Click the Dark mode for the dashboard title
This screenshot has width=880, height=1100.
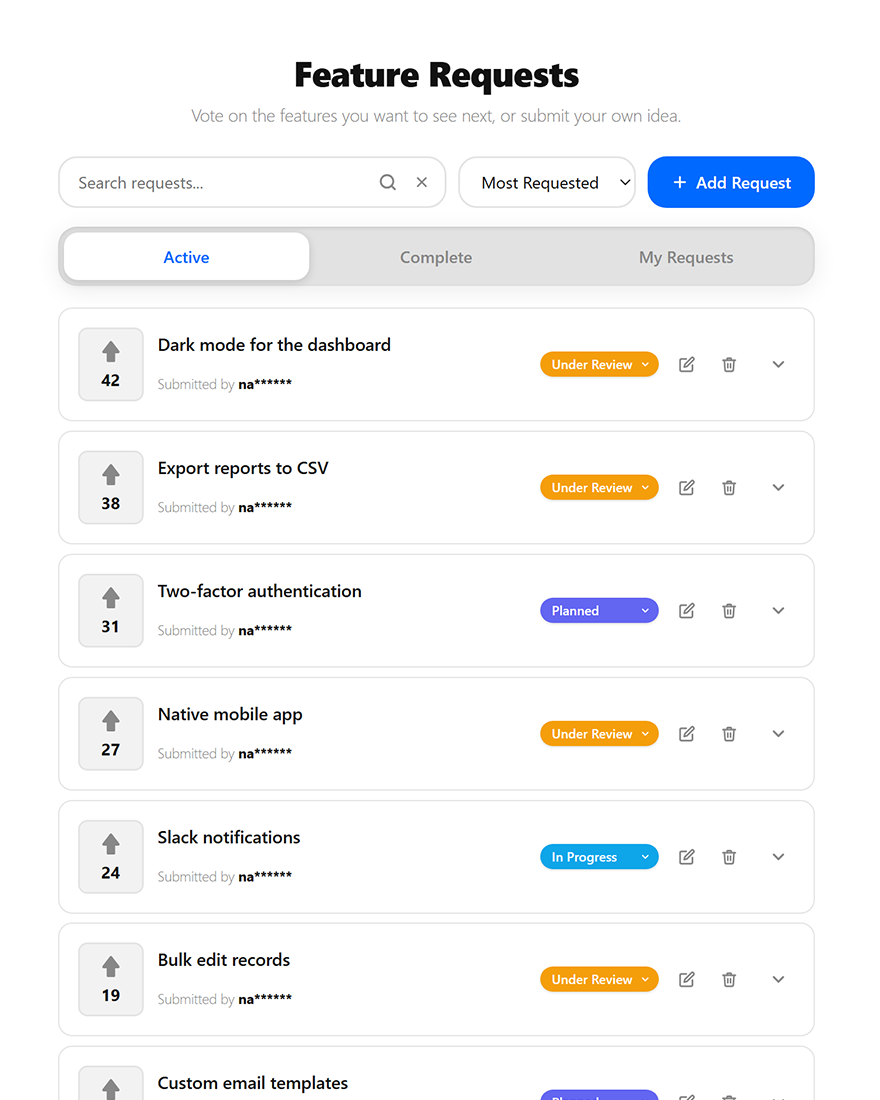274,344
